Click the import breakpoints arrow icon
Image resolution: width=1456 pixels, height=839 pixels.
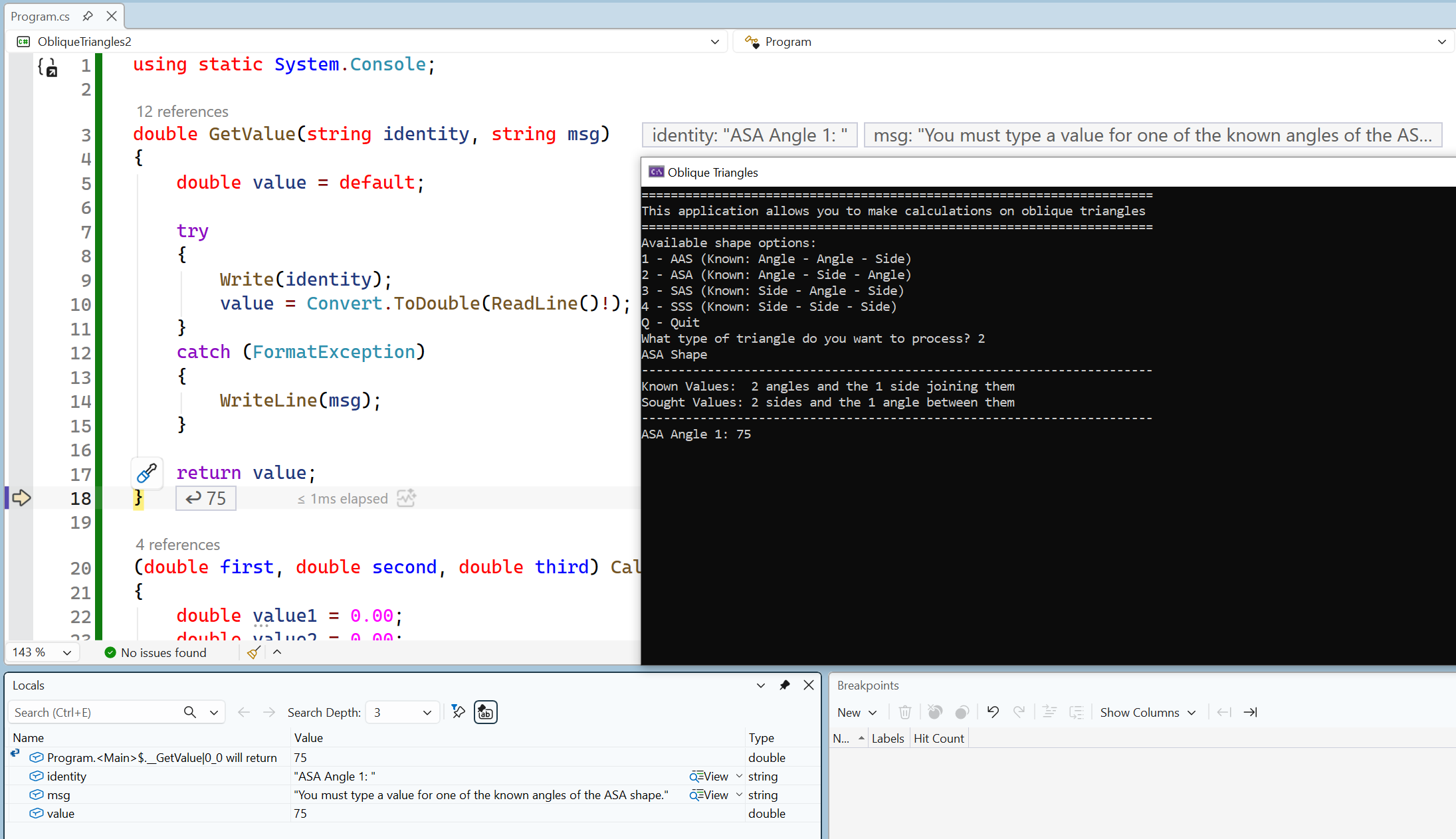1223,712
